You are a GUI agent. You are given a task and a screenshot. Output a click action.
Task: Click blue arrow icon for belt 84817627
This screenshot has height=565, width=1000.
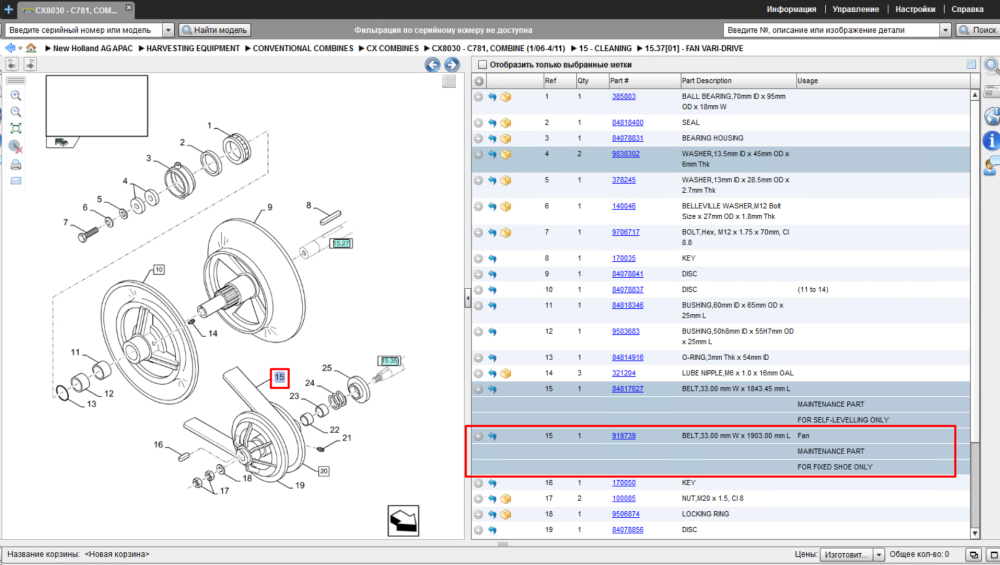tap(492, 389)
